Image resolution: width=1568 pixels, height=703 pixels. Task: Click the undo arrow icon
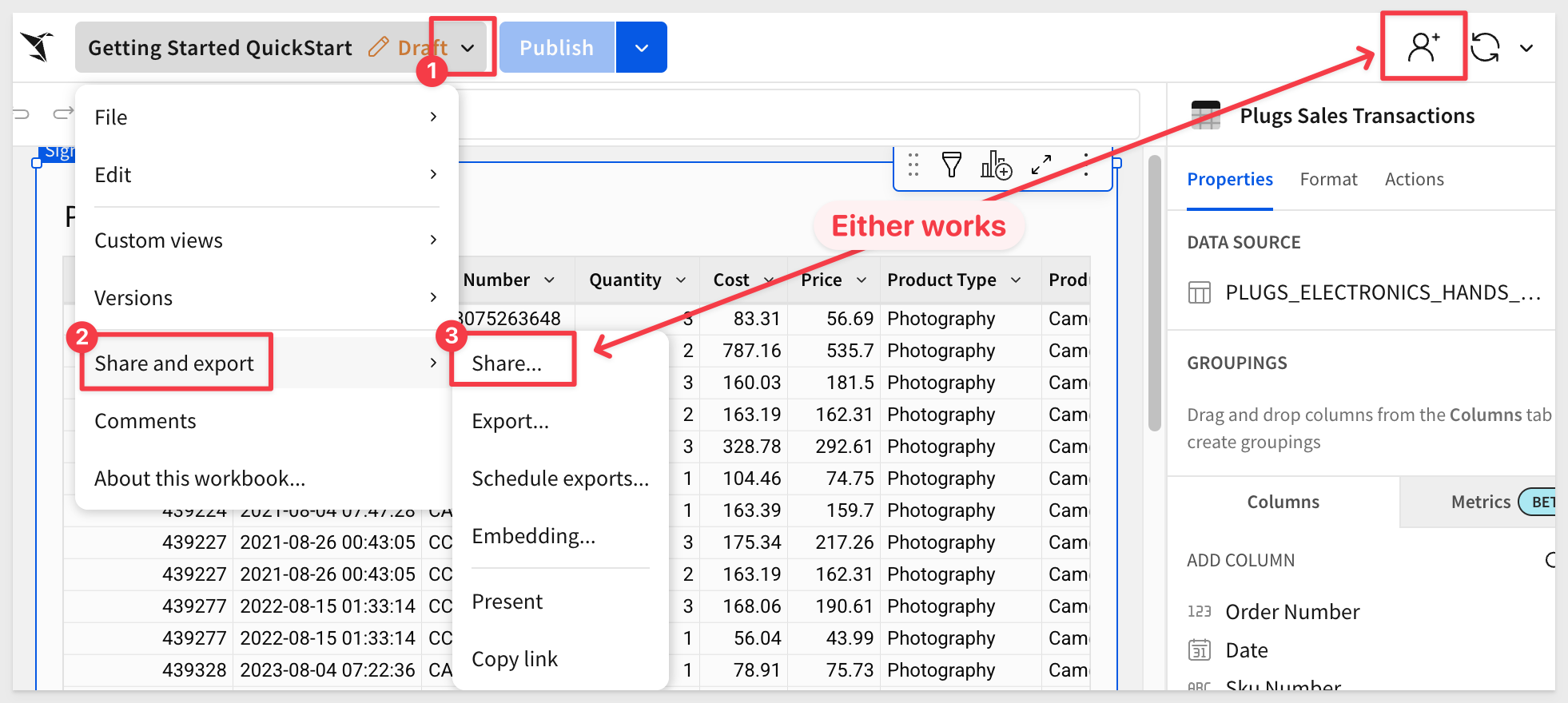(21, 114)
